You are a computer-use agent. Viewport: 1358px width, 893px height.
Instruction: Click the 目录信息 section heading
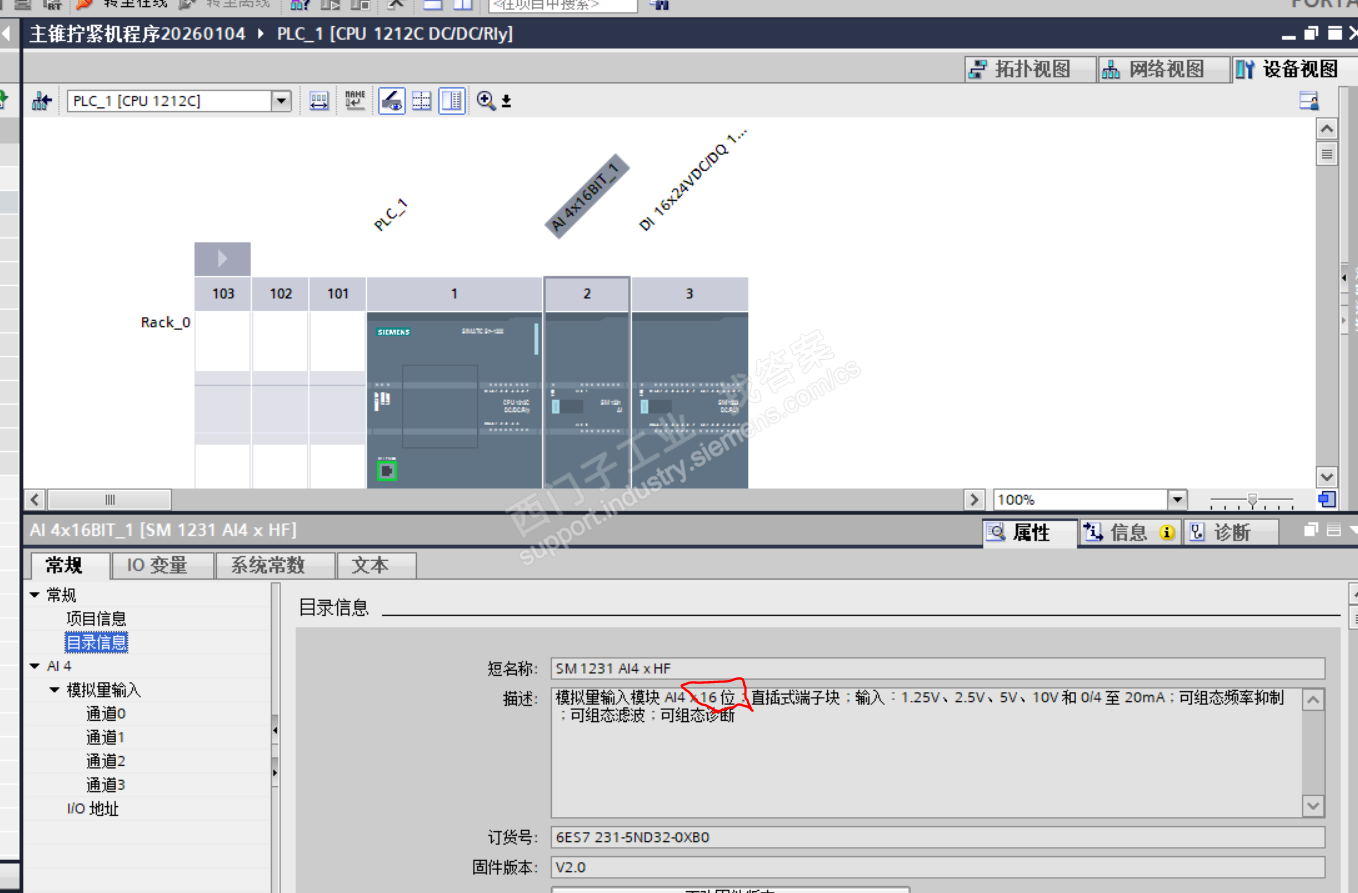334,607
